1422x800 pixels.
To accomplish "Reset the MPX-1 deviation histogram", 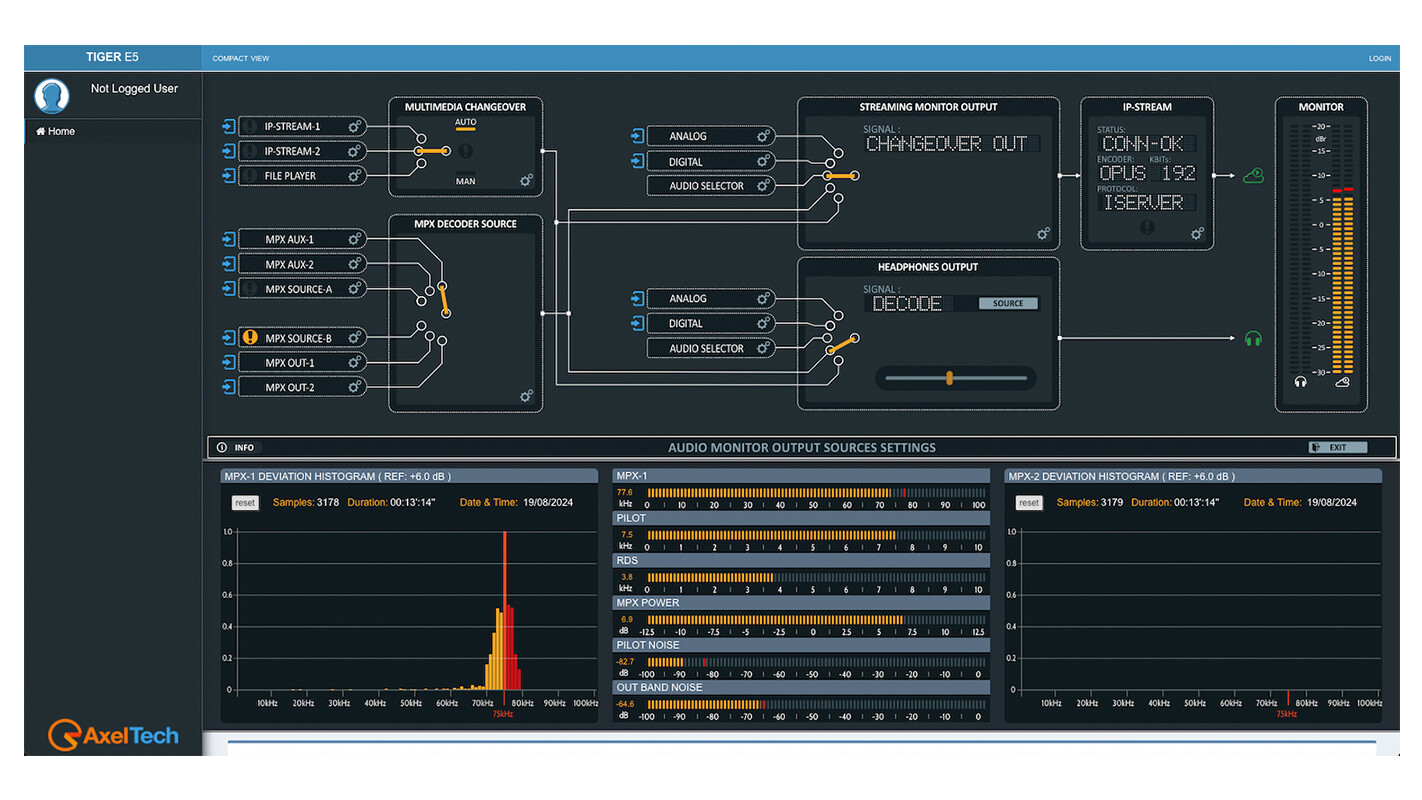I will [245, 503].
